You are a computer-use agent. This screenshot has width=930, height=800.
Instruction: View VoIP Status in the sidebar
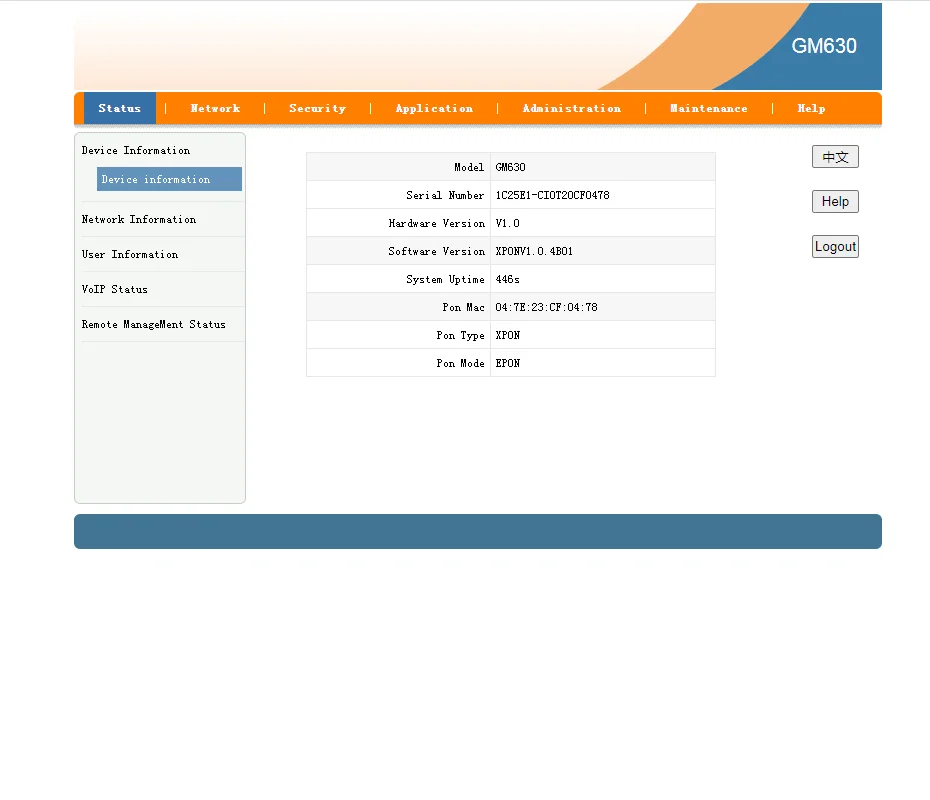click(114, 289)
